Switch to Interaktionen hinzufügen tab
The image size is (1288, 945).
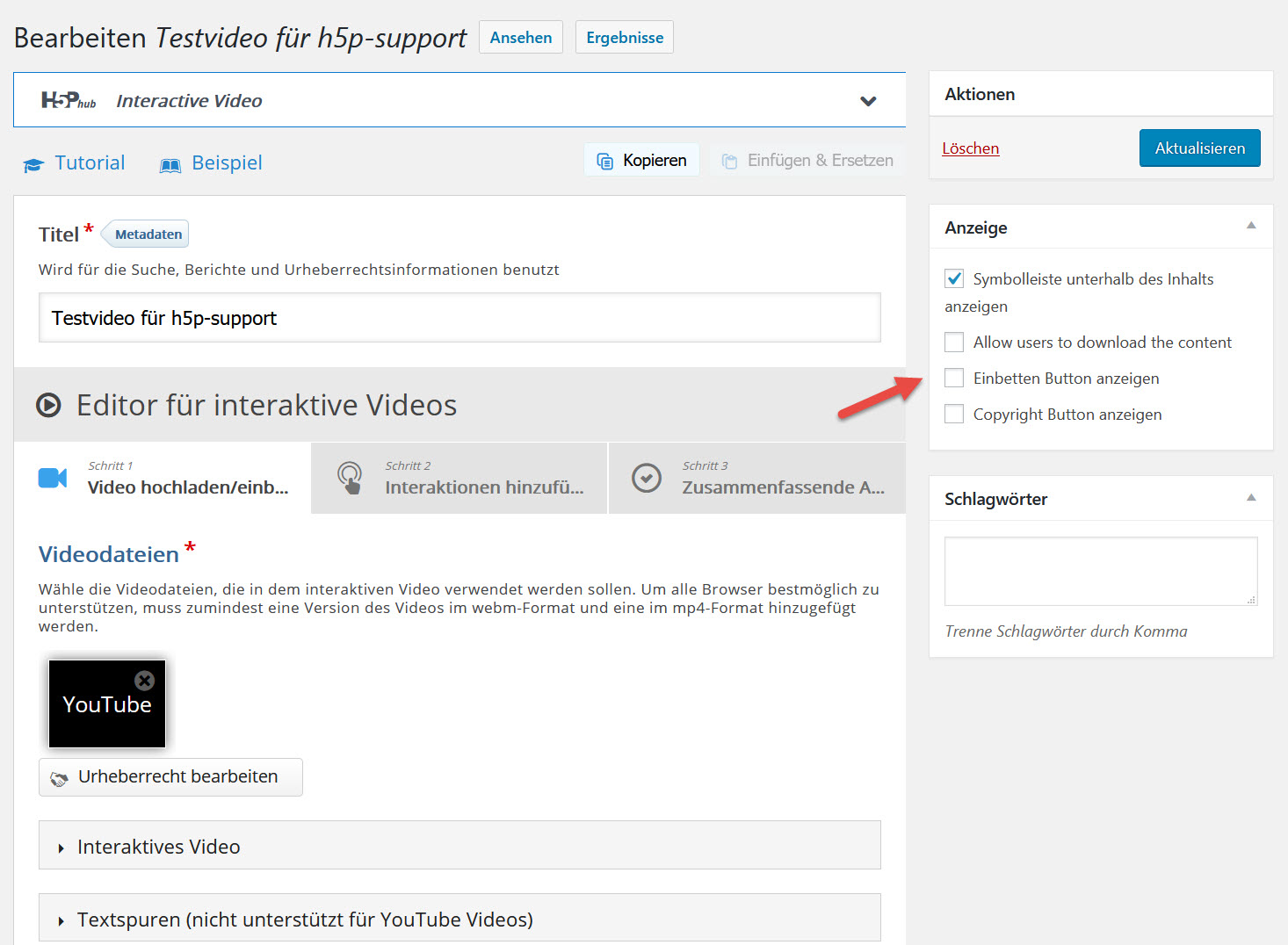coord(459,478)
